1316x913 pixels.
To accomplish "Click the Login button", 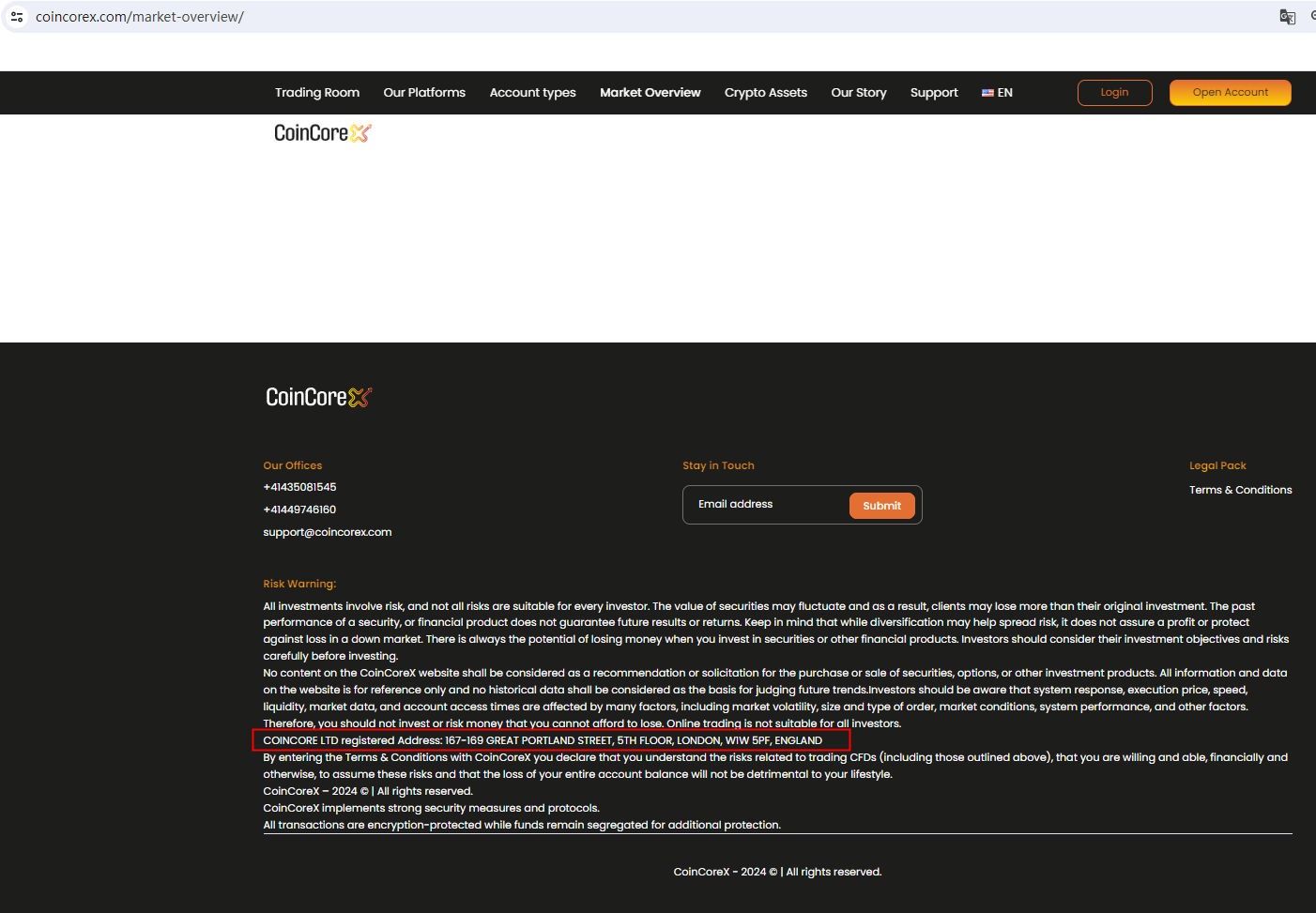I will tap(1114, 93).
